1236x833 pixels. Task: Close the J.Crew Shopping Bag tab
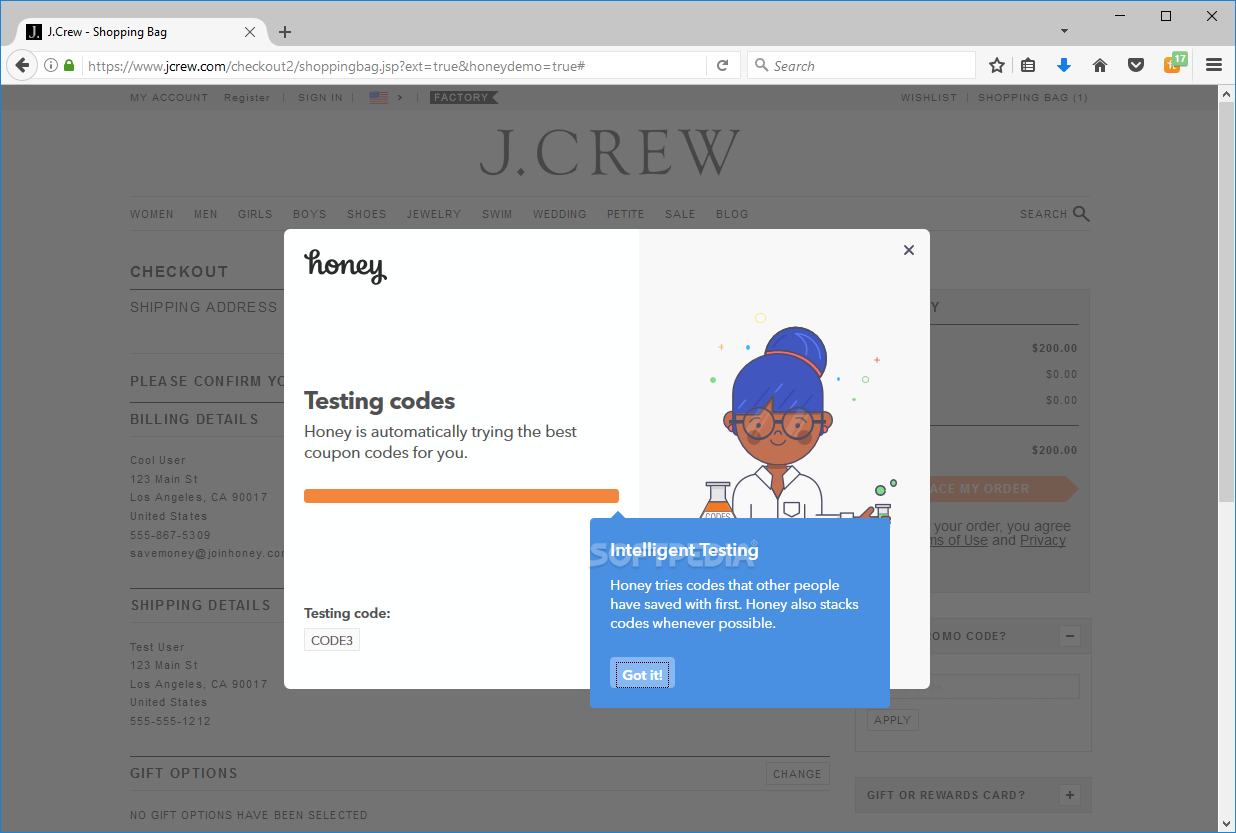pos(250,32)
